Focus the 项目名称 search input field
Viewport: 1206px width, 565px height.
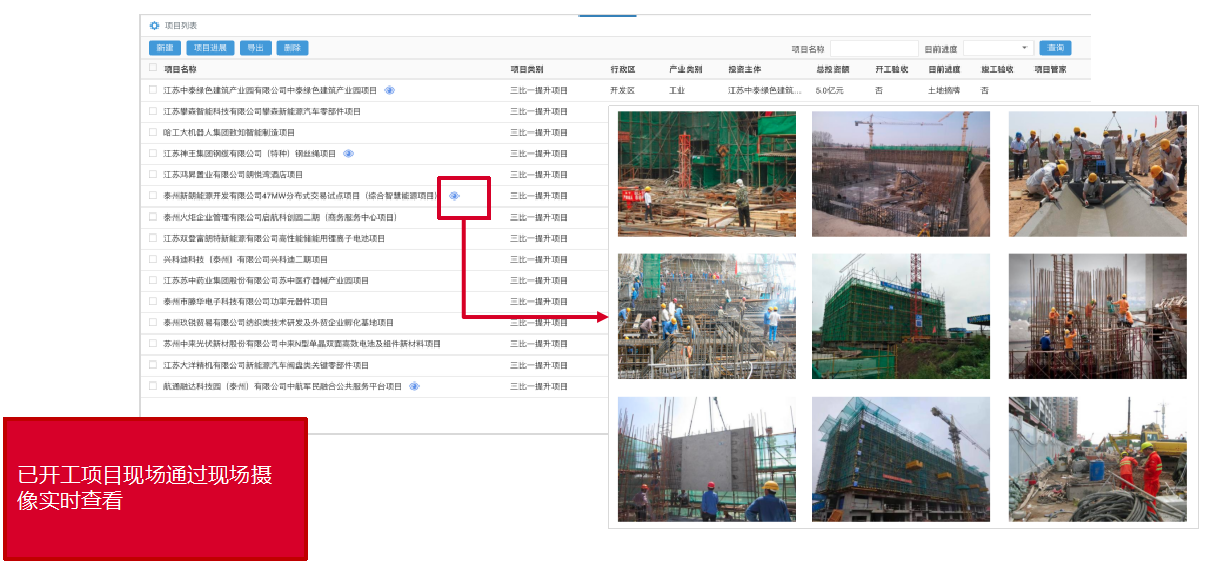pos(873,48)
